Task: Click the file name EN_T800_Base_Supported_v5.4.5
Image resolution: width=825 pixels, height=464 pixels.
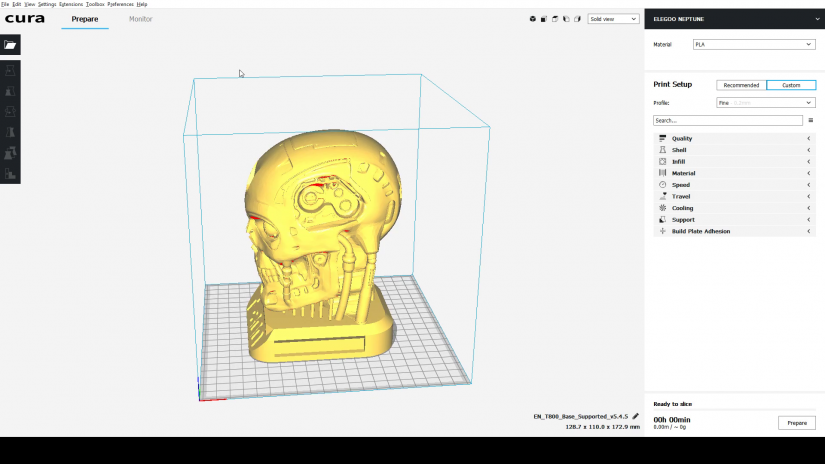Action: [x=581, y=416]
